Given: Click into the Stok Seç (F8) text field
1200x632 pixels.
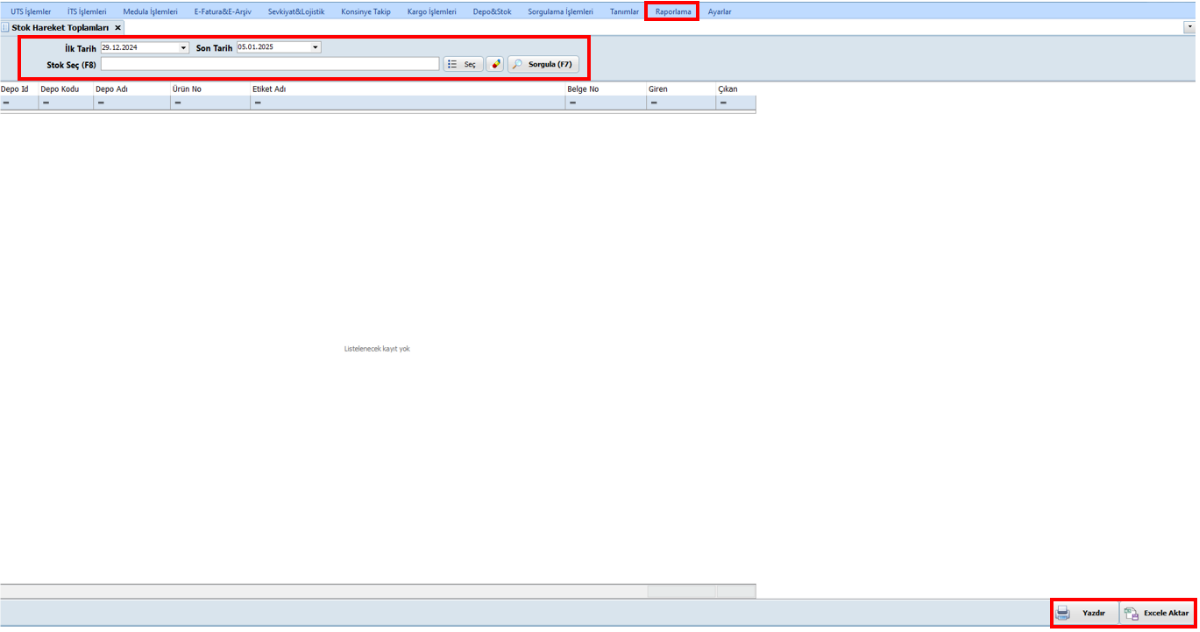Looking at the screenshot, I should tap(270, 64).
